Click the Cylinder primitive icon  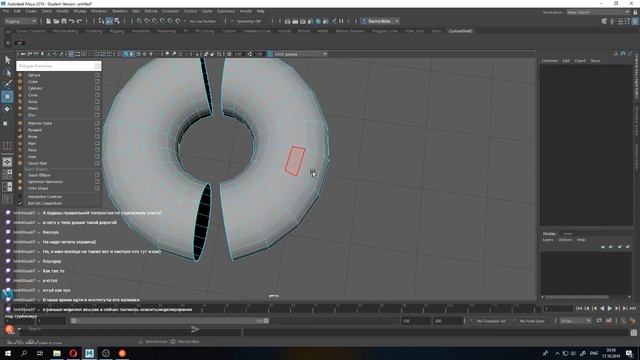click(20, 88)
